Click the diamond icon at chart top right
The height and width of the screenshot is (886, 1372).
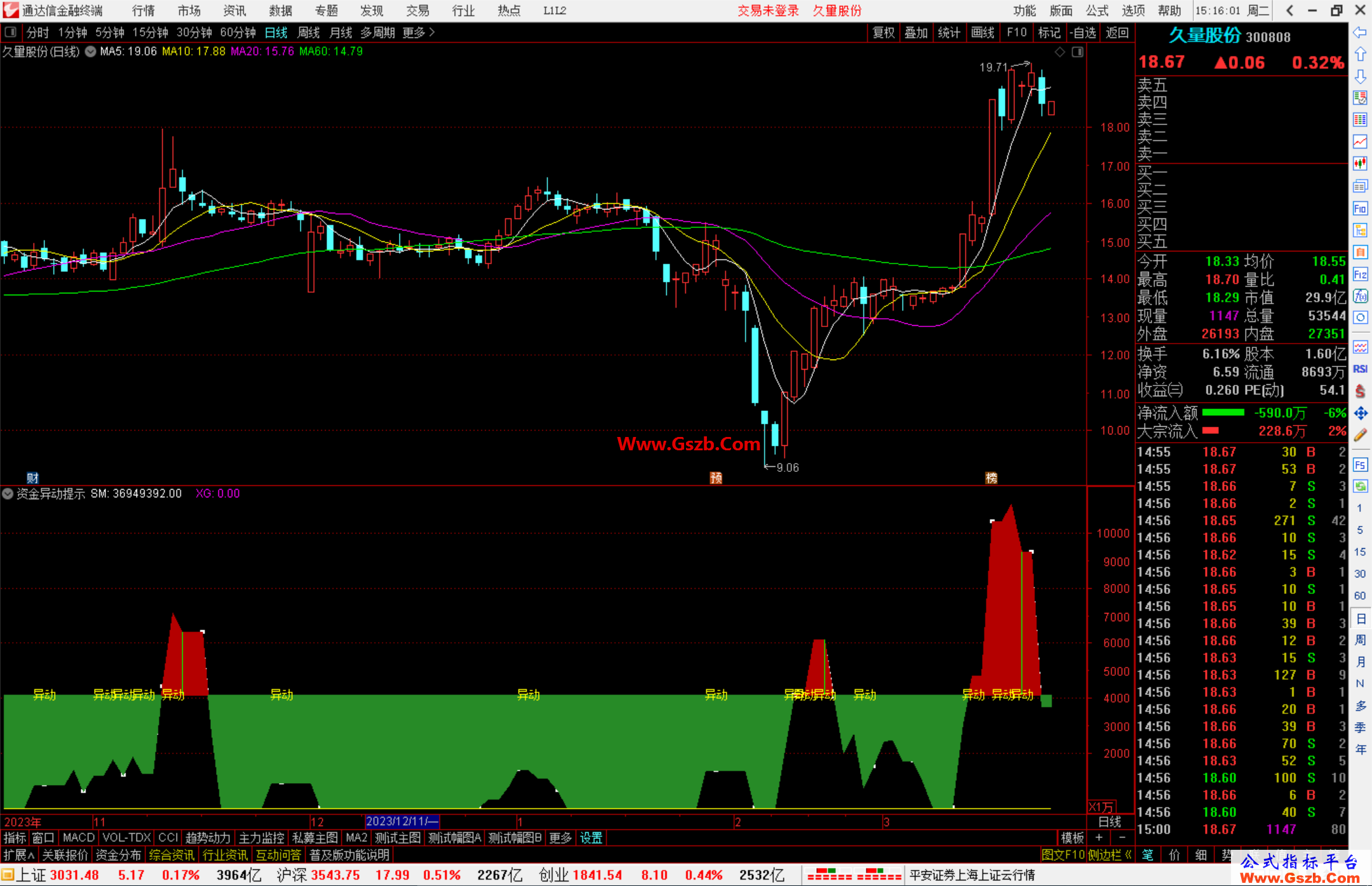pyautogui.click(x=1059, y=52)
